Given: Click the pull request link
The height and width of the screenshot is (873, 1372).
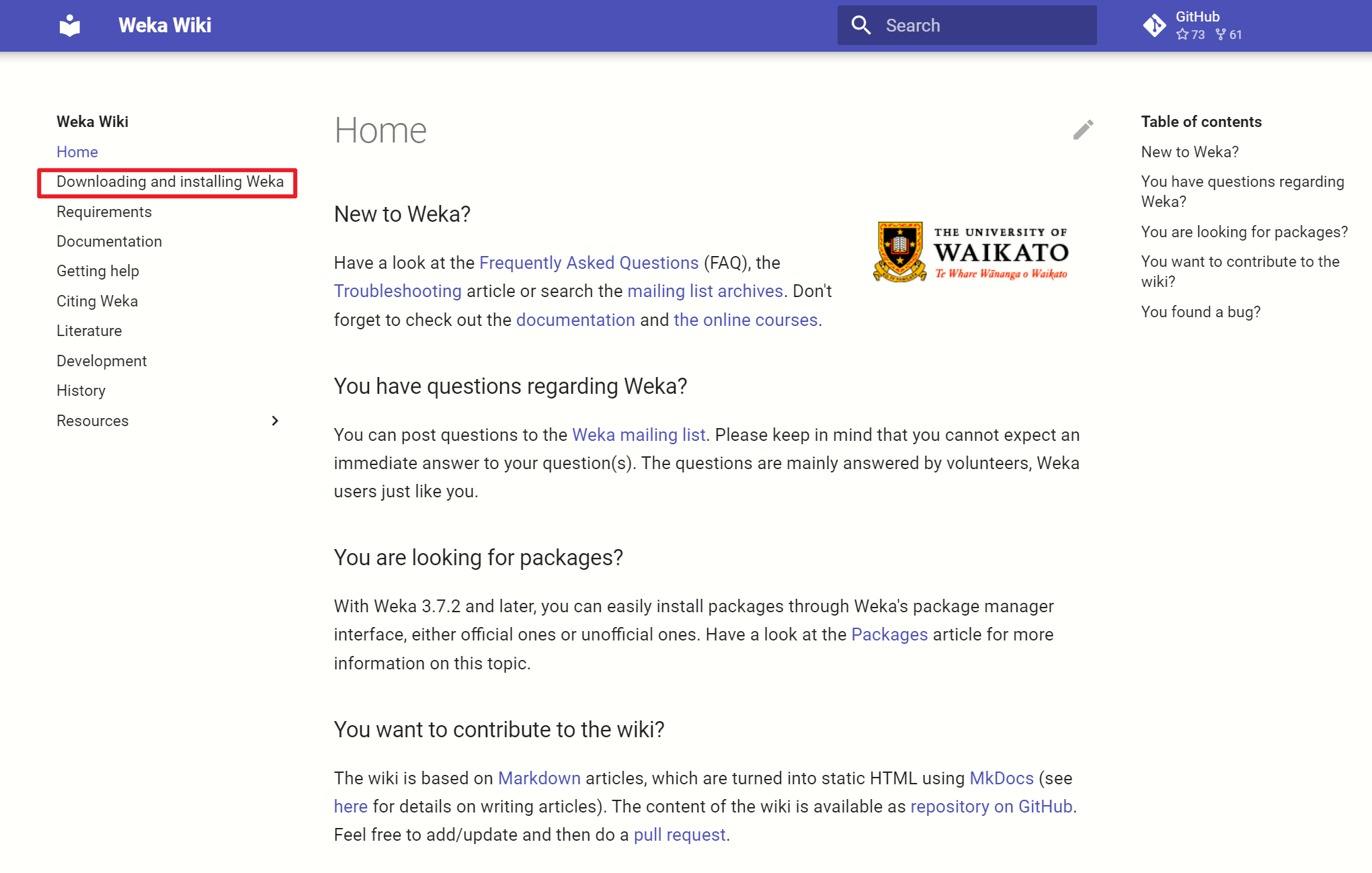Looking at the screenshot, I should tap(679, 835).
